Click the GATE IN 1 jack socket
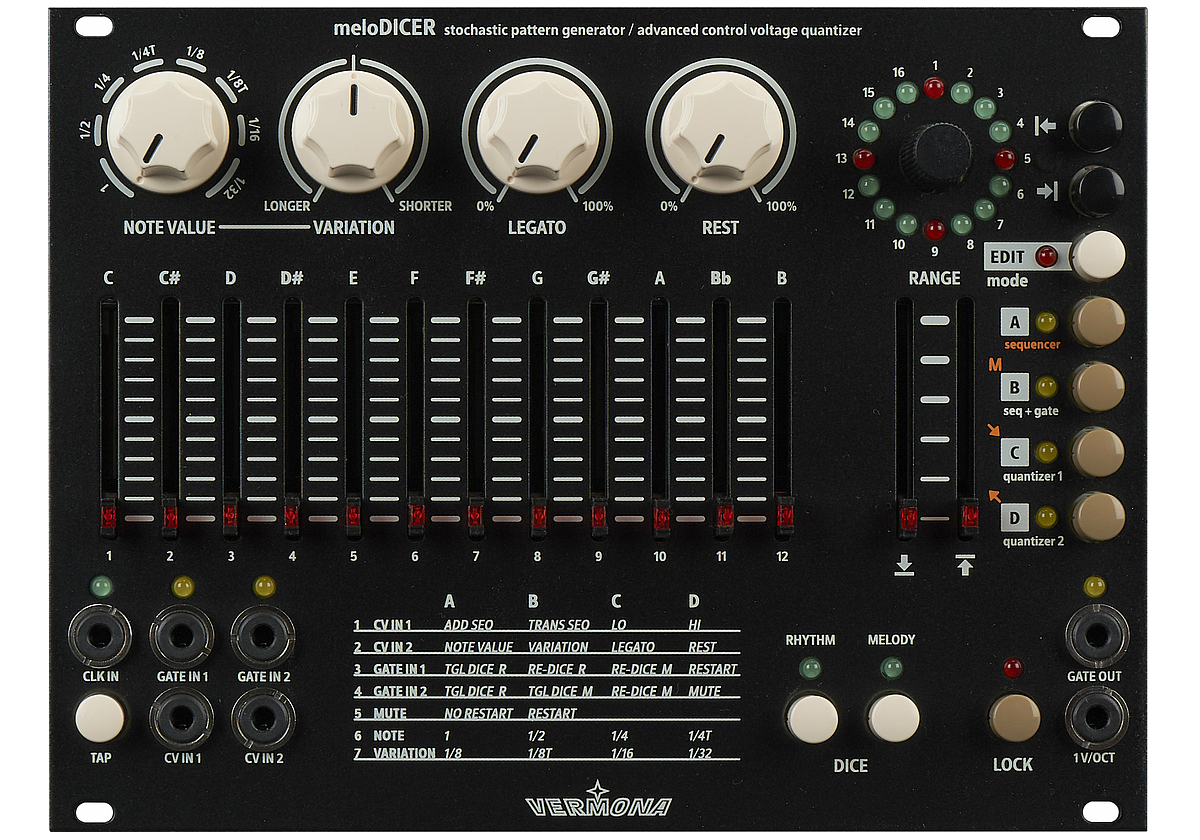 pos(182,636)
